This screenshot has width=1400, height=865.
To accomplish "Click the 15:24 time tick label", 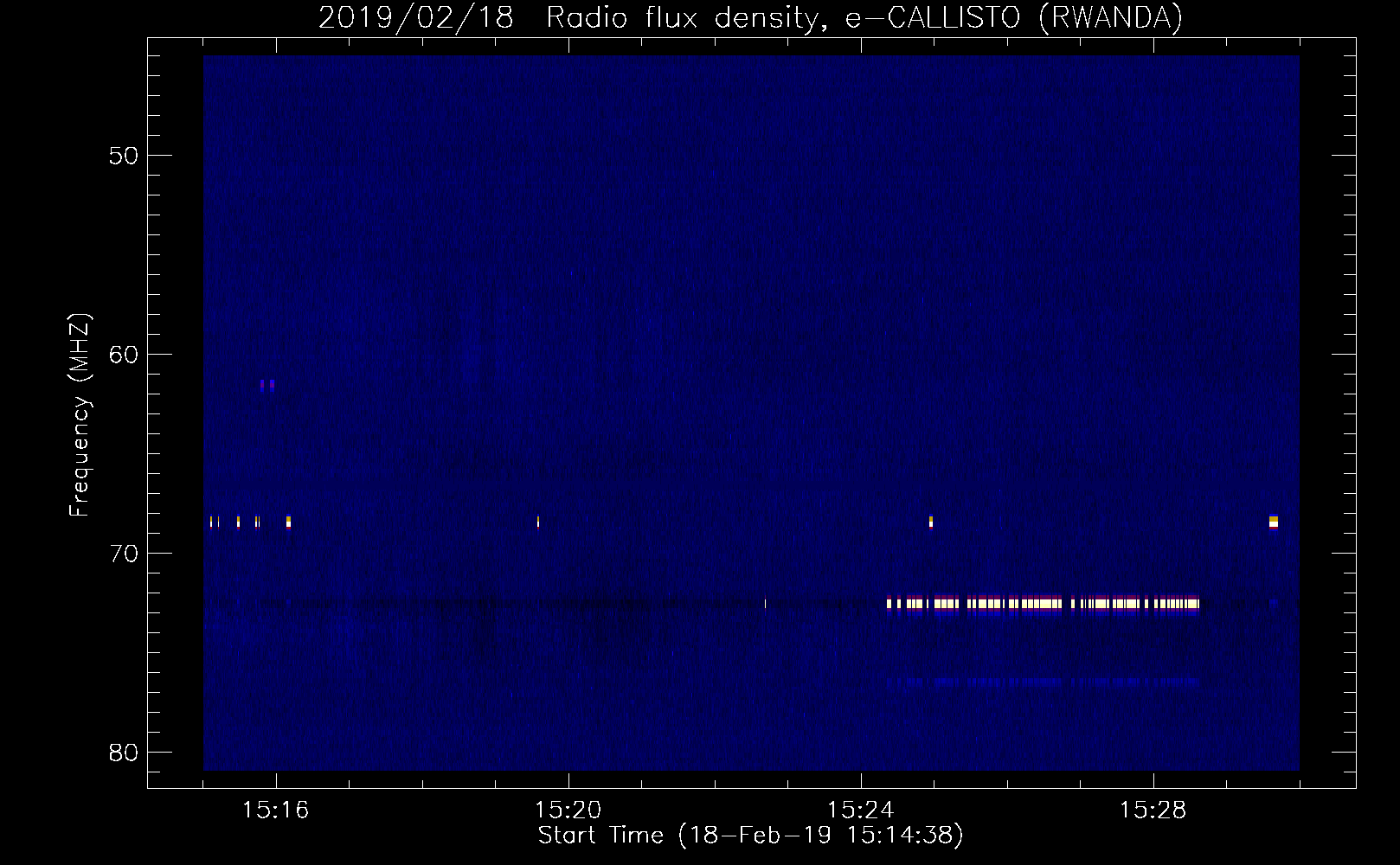I will click(860, 810).
